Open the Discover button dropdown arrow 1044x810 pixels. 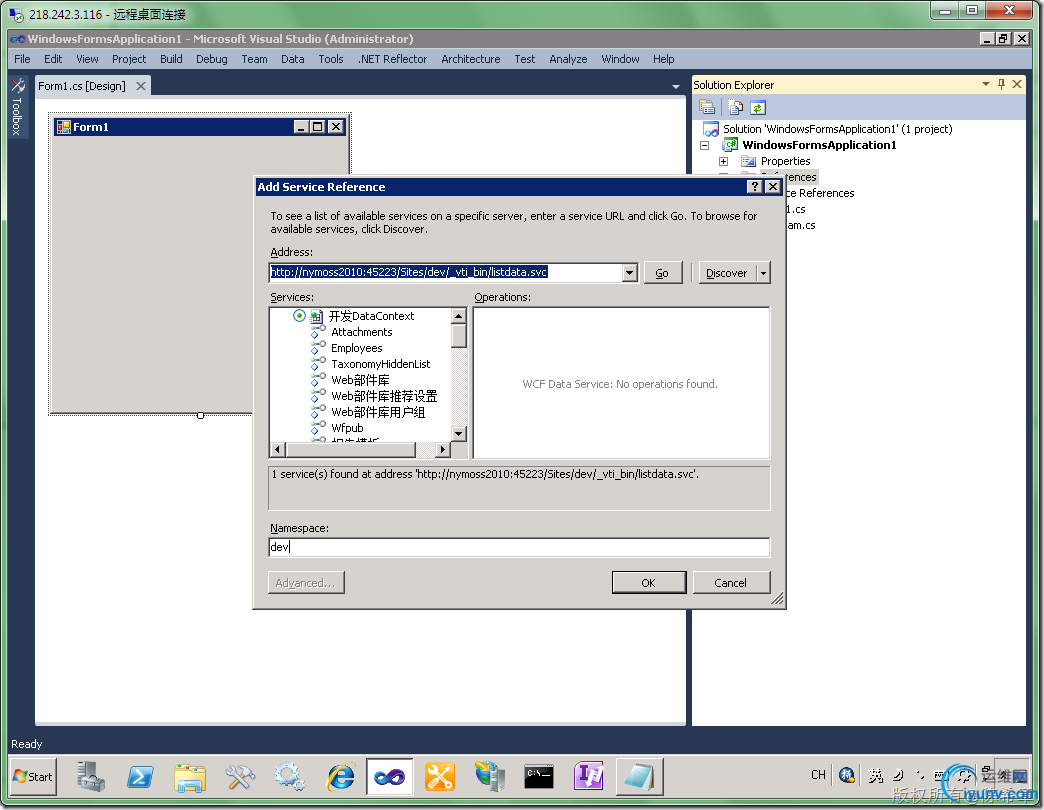click(764, 273)
